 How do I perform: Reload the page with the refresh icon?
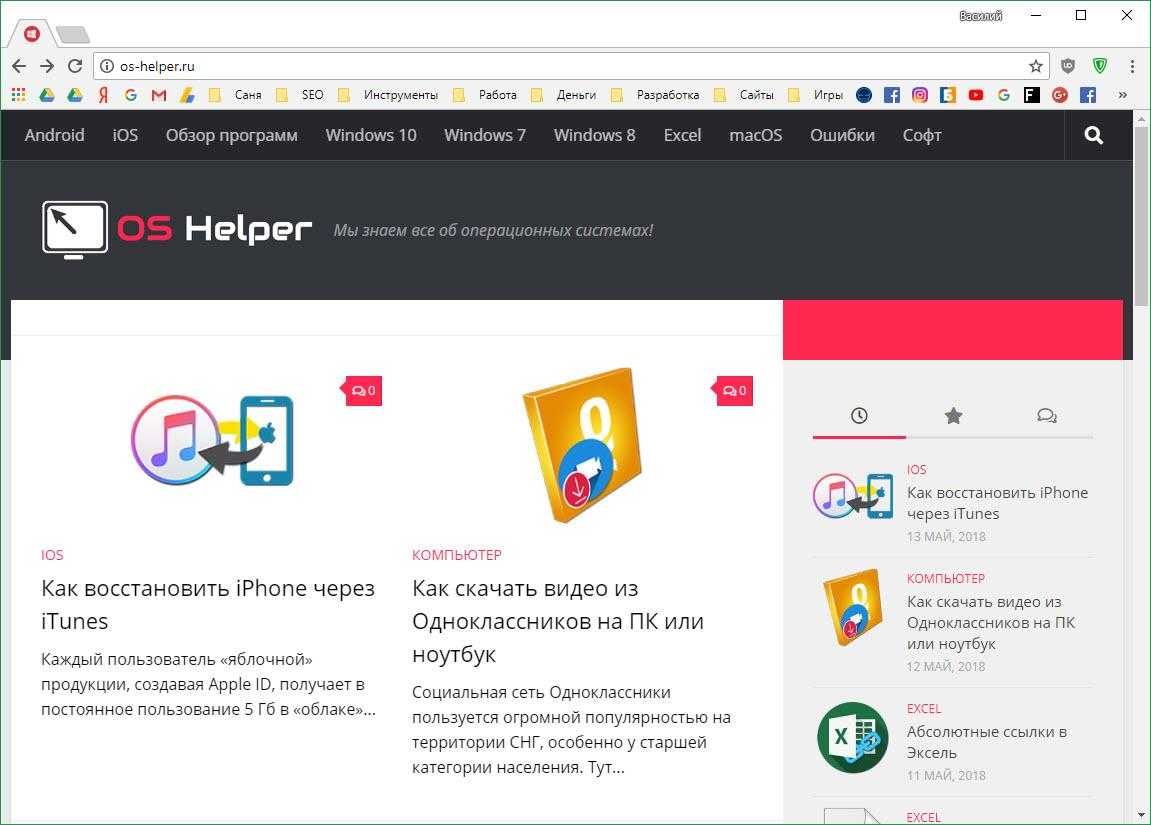click(x=75, y=66)
